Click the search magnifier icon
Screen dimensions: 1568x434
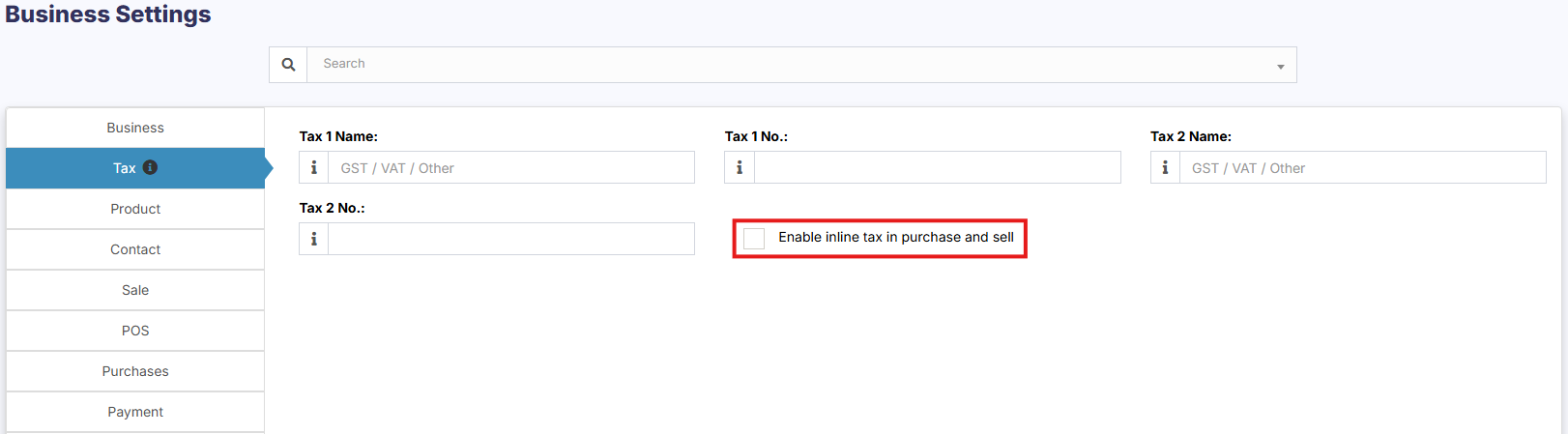pos(288,65)
